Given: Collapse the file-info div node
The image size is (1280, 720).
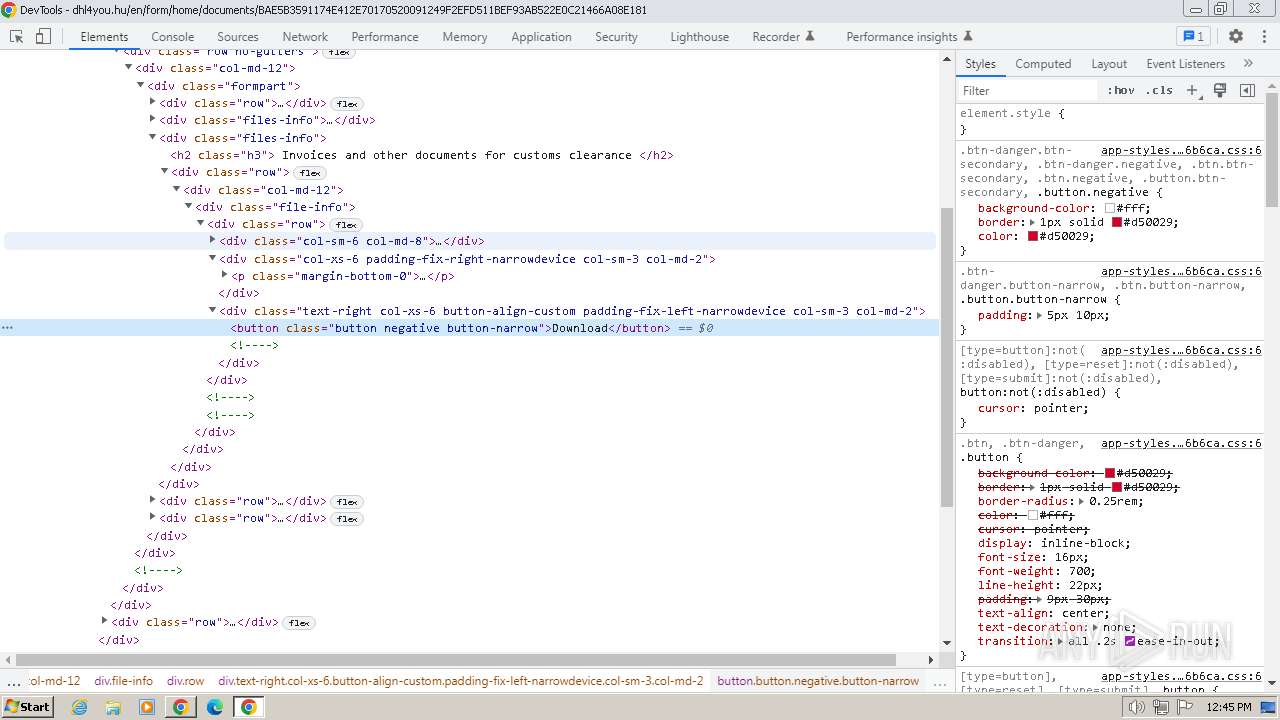Looking at the screenshot, I should 189,207.
